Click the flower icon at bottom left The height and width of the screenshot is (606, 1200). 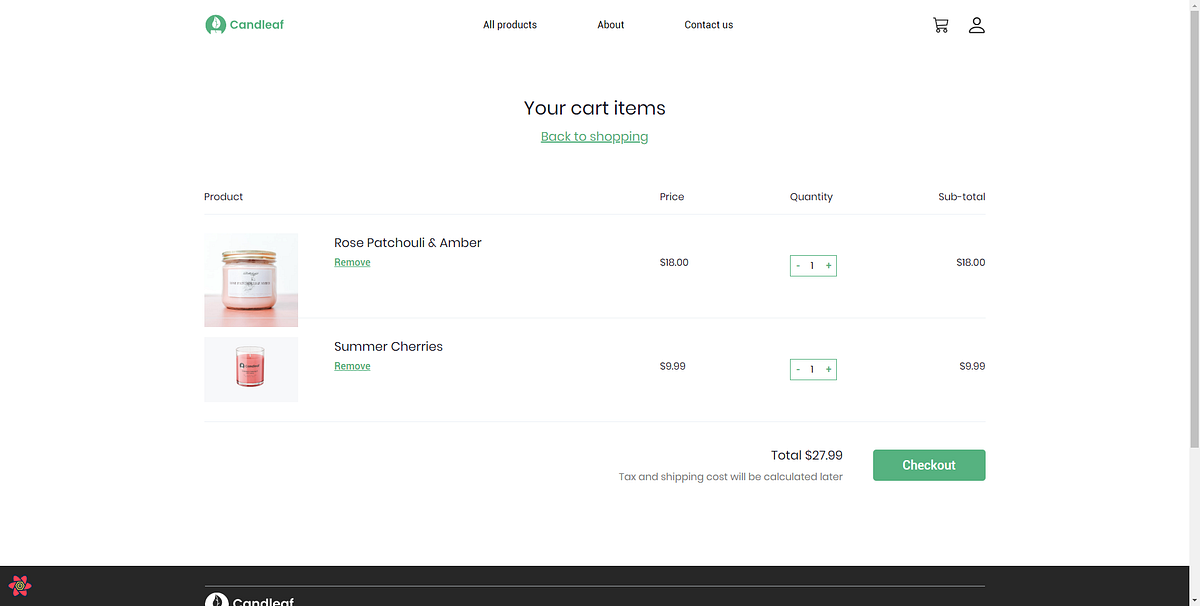[19, 586]
